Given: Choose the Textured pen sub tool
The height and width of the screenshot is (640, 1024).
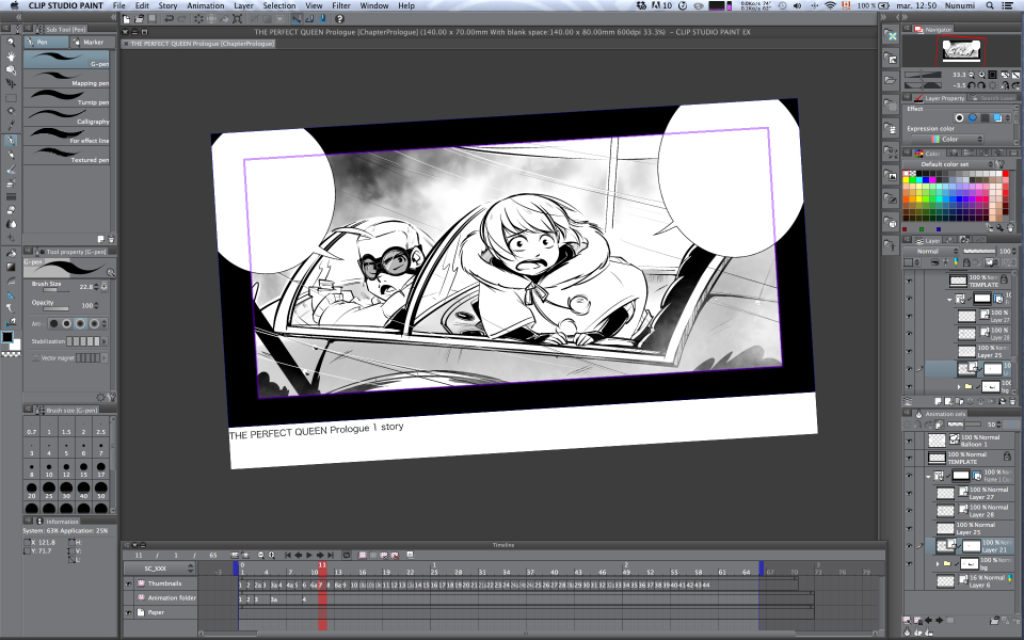Looking at the screenshot, I should (x=67, y=155).
